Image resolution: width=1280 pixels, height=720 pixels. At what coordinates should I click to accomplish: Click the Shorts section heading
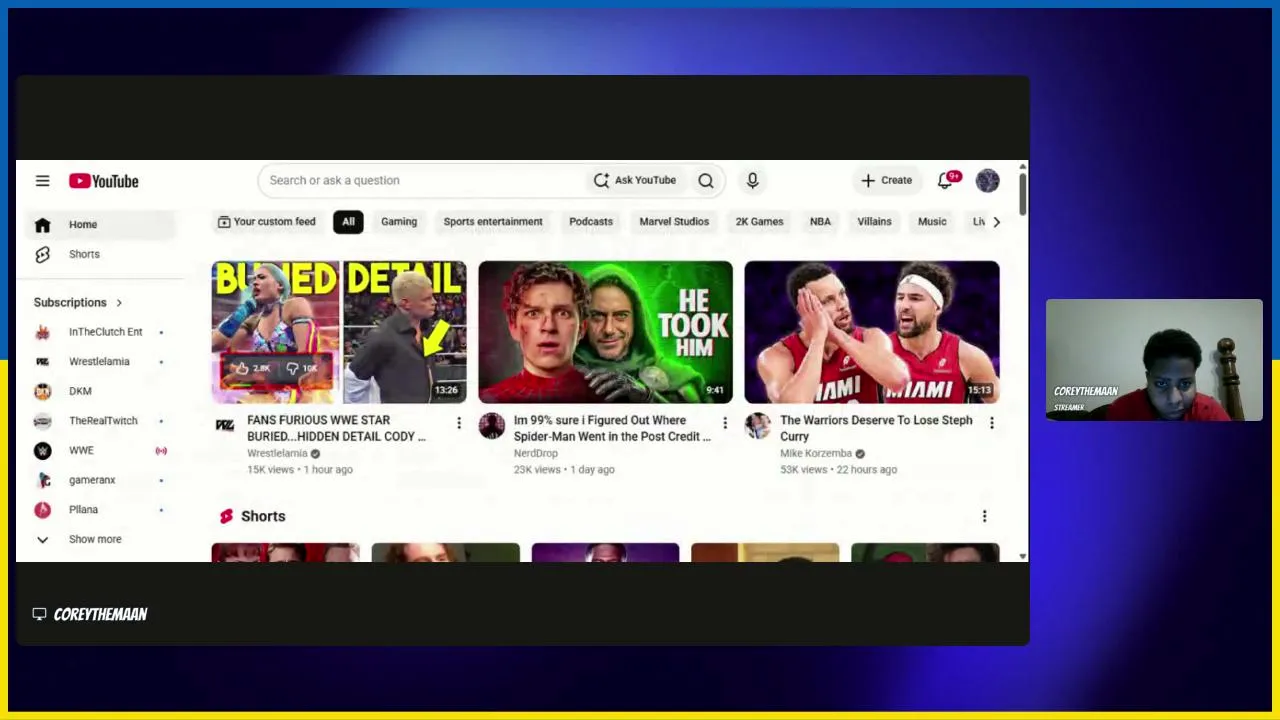click(x=263, y=516)
